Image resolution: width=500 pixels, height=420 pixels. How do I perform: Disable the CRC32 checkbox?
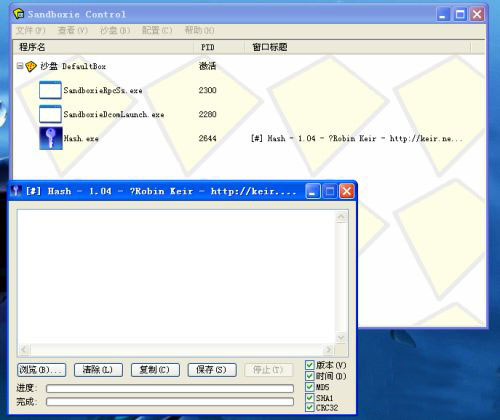(x=310, y=407)
